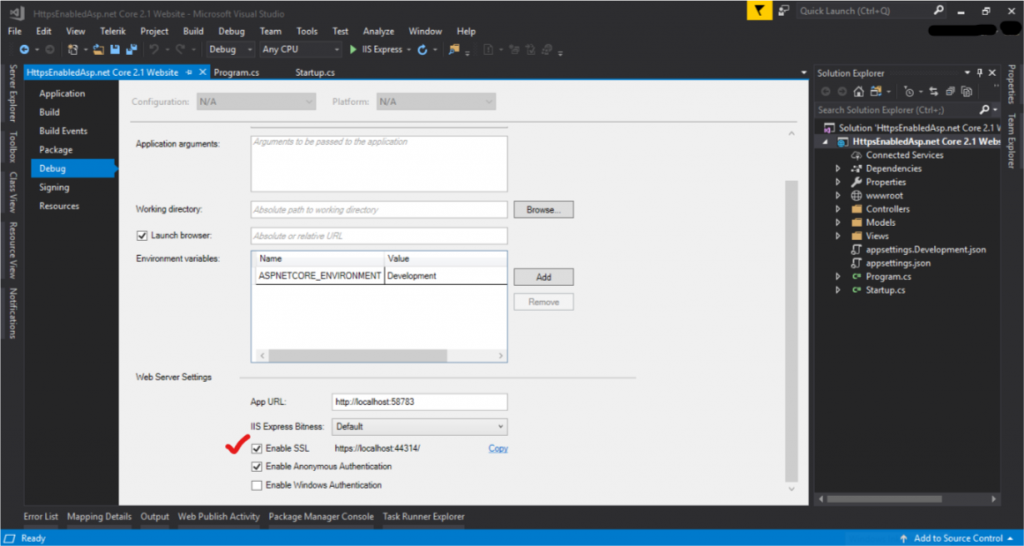Open the Any CPU platform dropdown

(300, 50)
